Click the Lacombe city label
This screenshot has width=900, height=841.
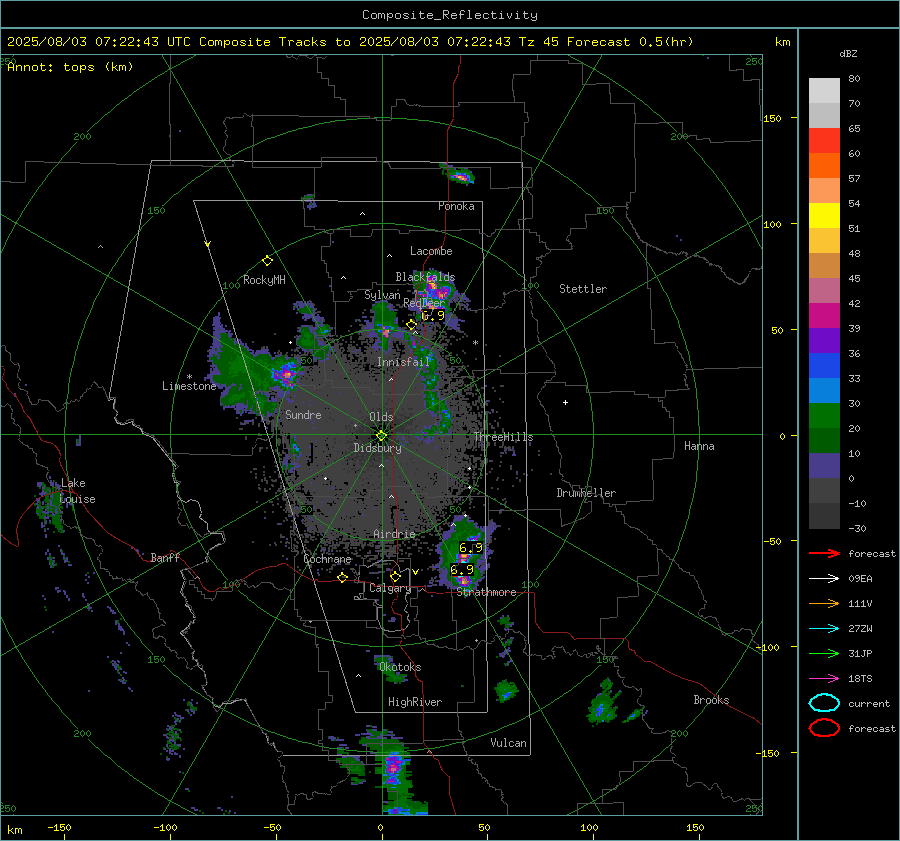tap(431, 251)
